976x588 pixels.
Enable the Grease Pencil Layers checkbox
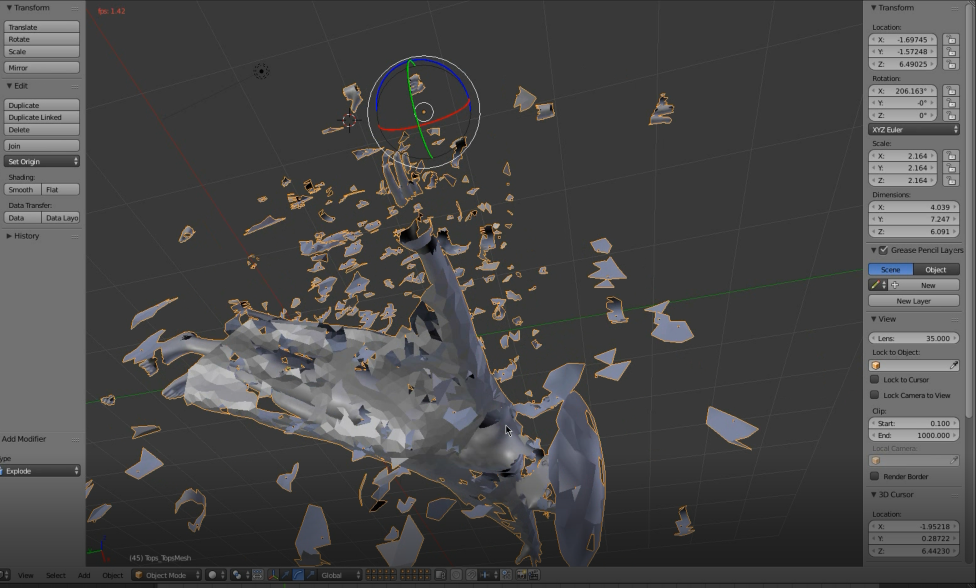883,250
